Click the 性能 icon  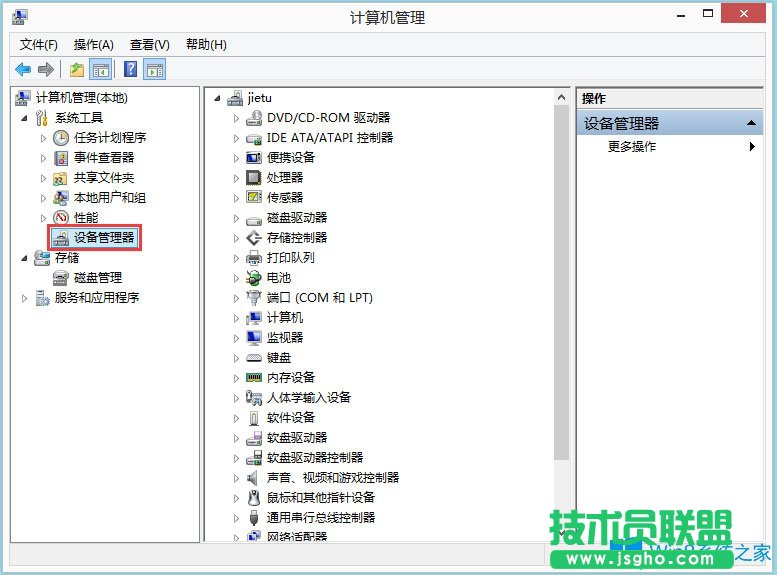pyautogui.click(x=60, y=218)
